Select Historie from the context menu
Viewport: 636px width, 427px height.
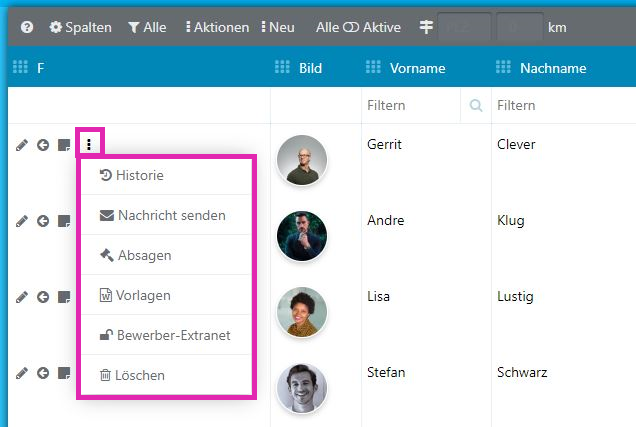coord(140,175)
